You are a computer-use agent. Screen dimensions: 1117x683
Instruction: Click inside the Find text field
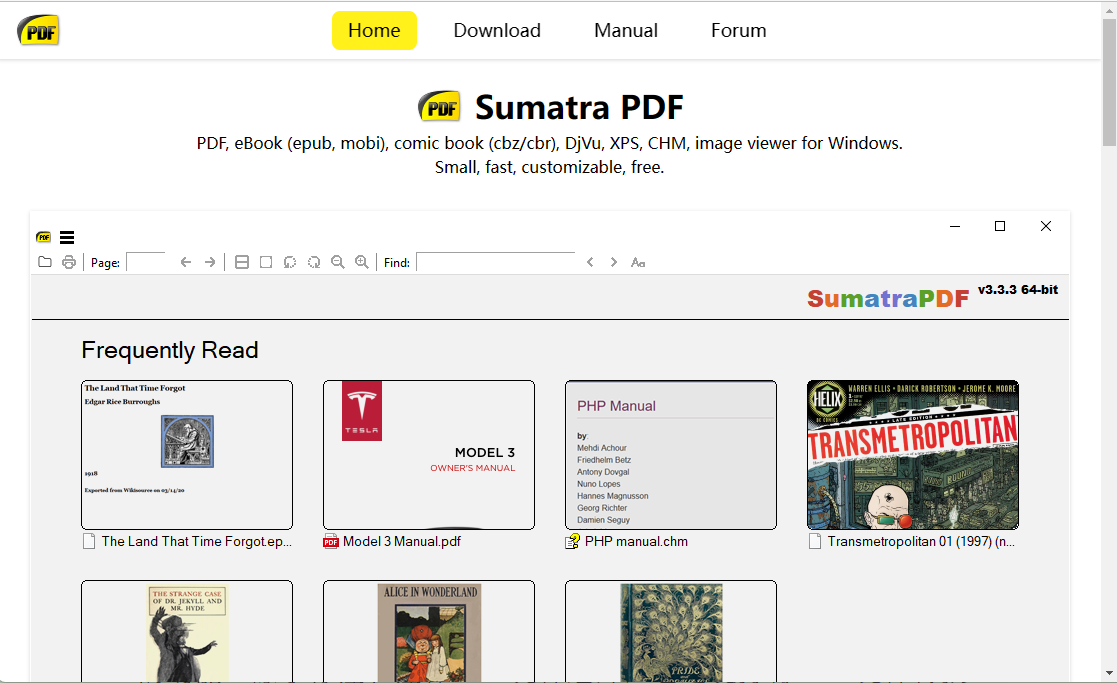pos(496,262)
